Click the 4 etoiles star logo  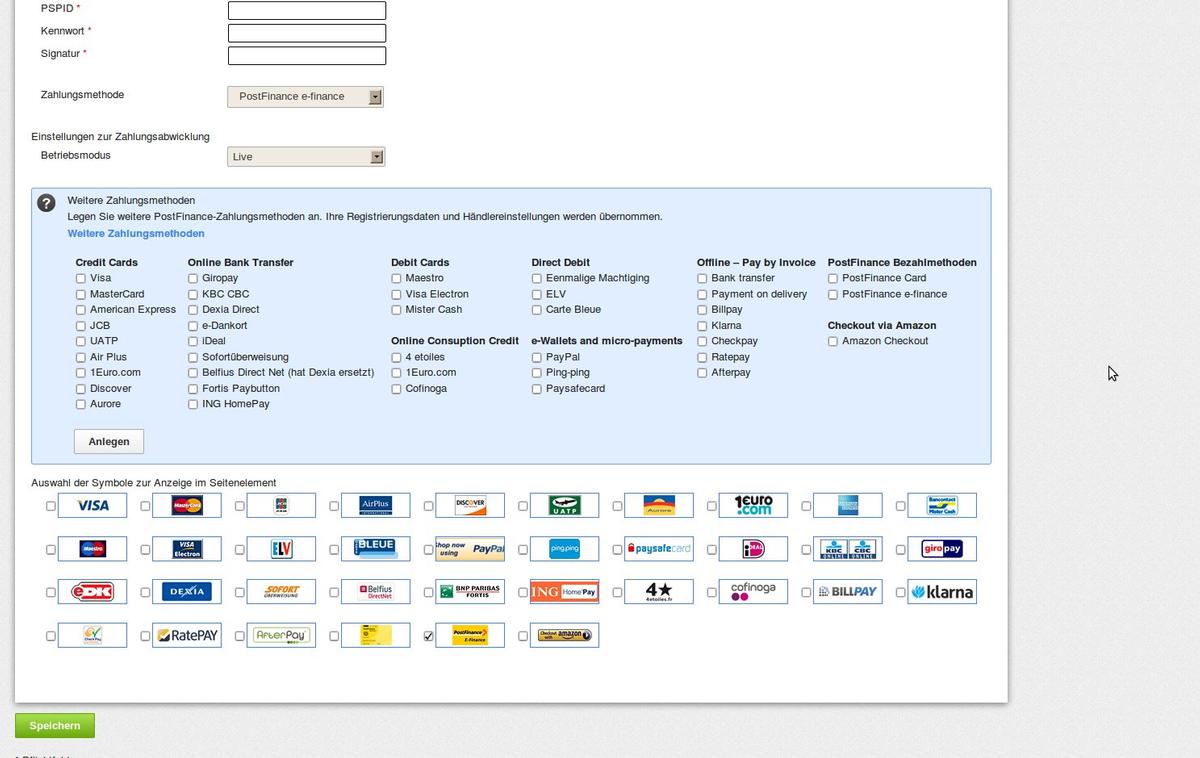[x=659, y=592]
